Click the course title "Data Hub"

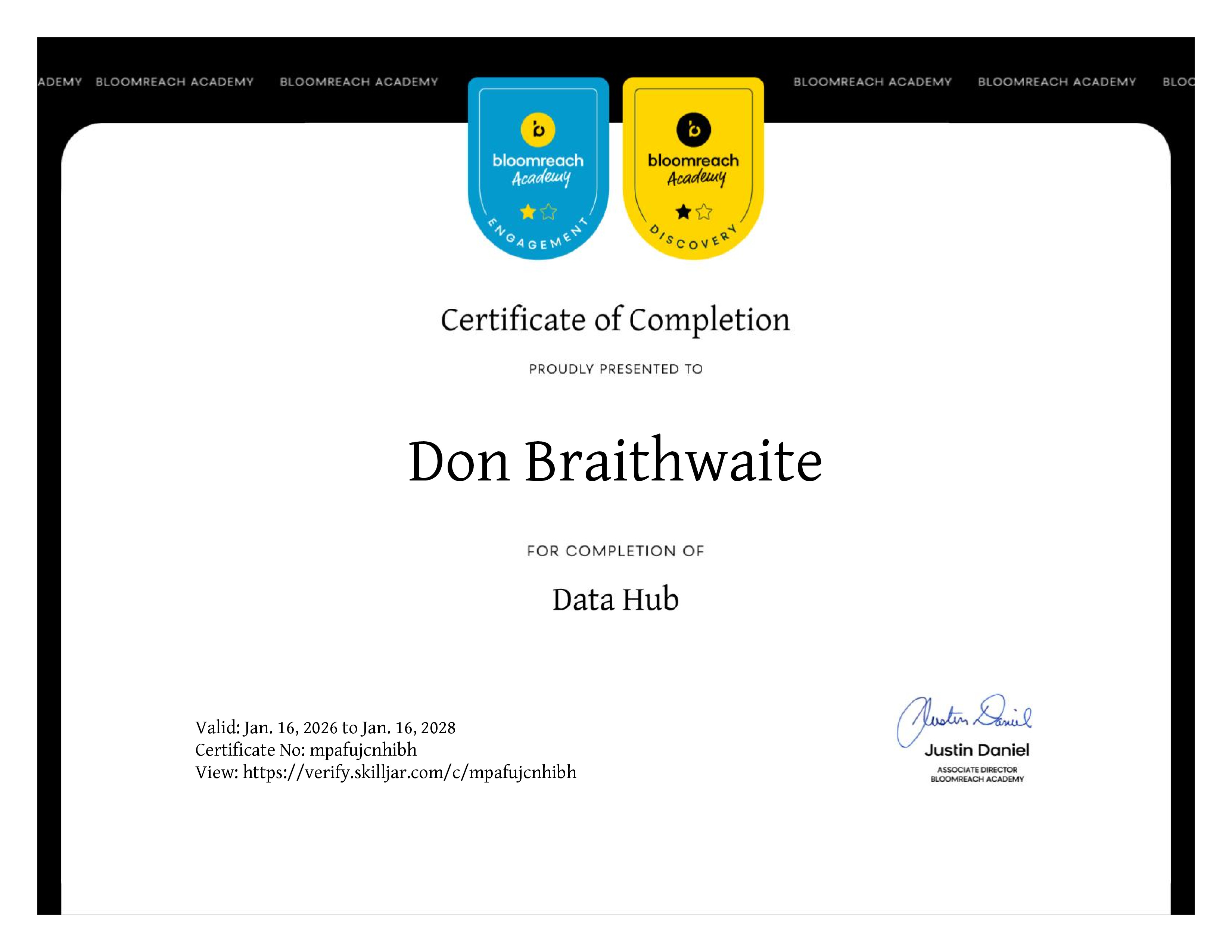coord(615,599)
